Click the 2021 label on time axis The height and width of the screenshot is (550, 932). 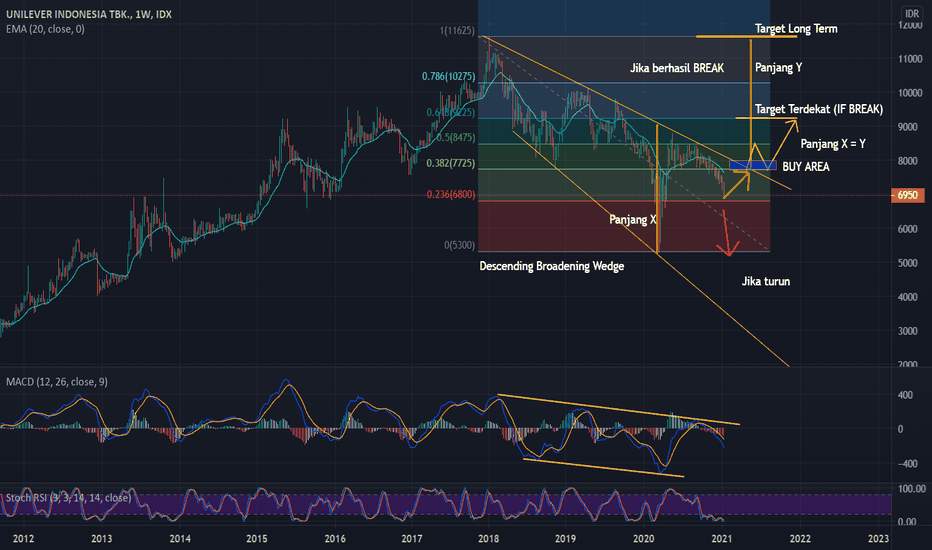pyautogui.click(x=722, y=539)
